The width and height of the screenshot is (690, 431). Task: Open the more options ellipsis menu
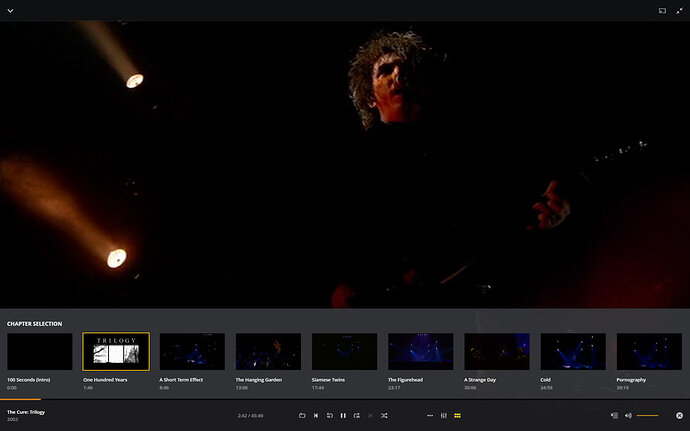[x=430, y=415]
